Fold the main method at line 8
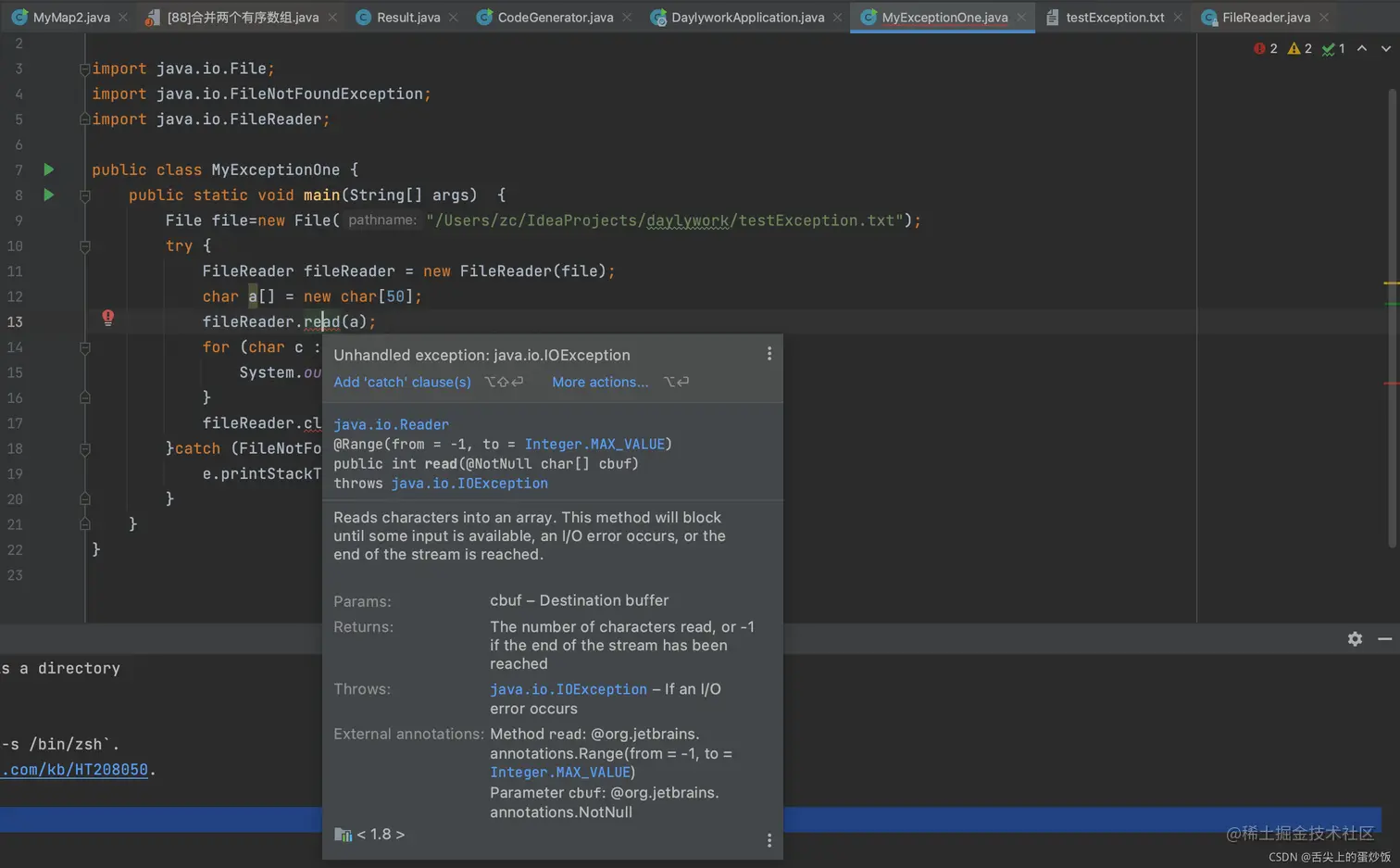1400x868 pixels. click(x=85, y=195)
